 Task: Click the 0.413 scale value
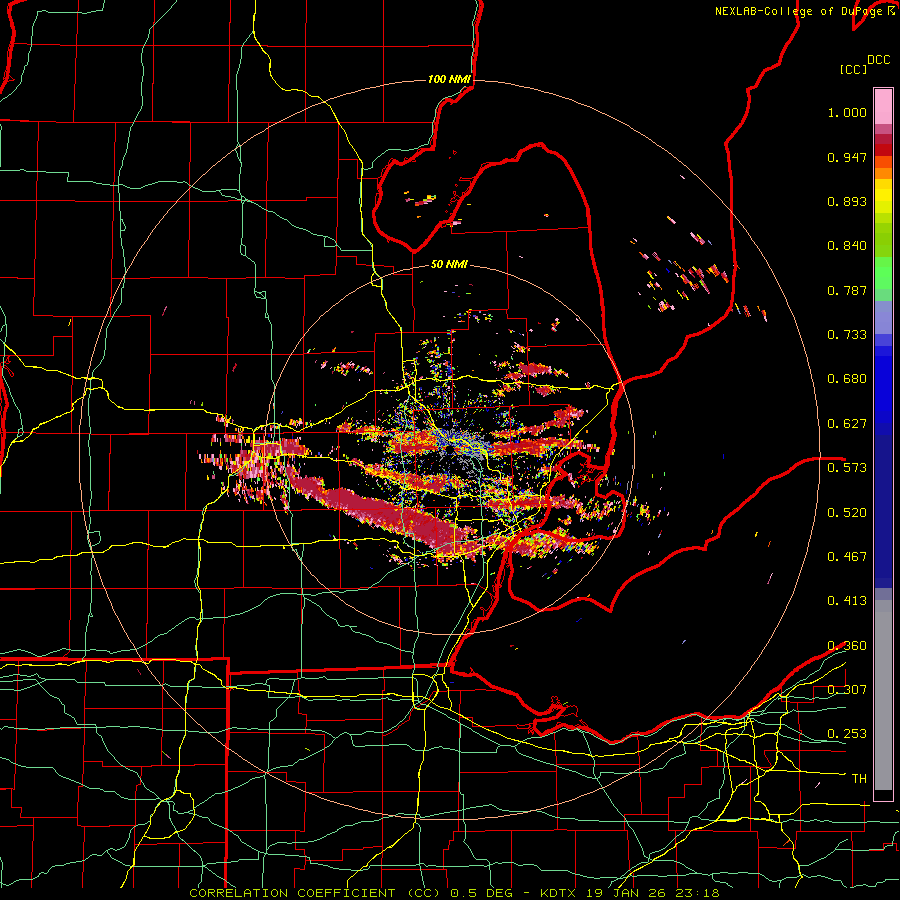[847, 601]
